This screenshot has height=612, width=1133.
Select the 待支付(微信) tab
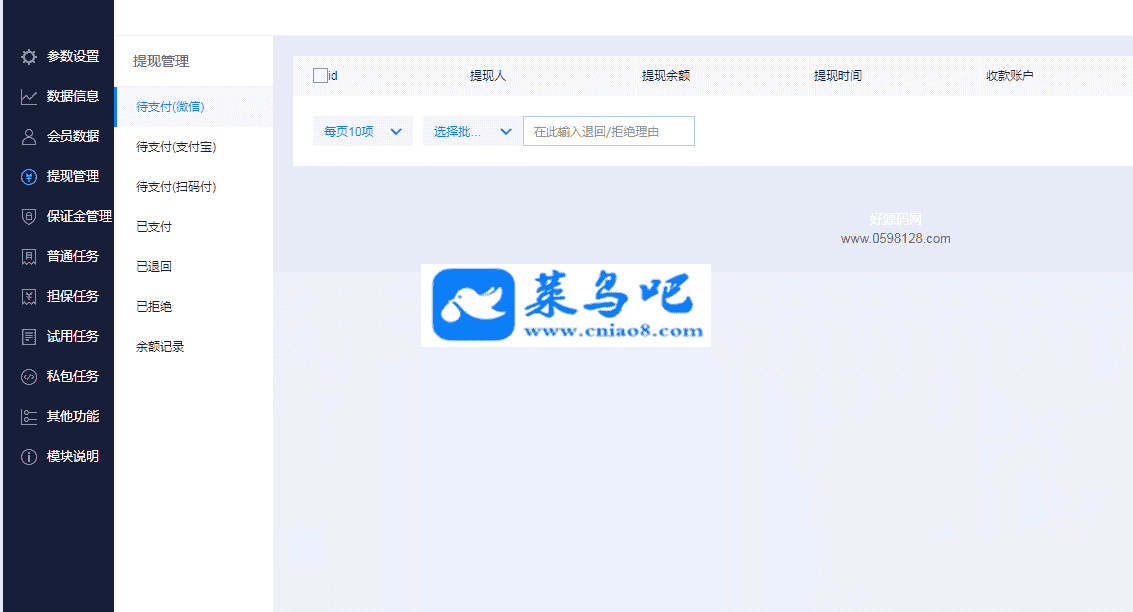[x=170, y=107]
